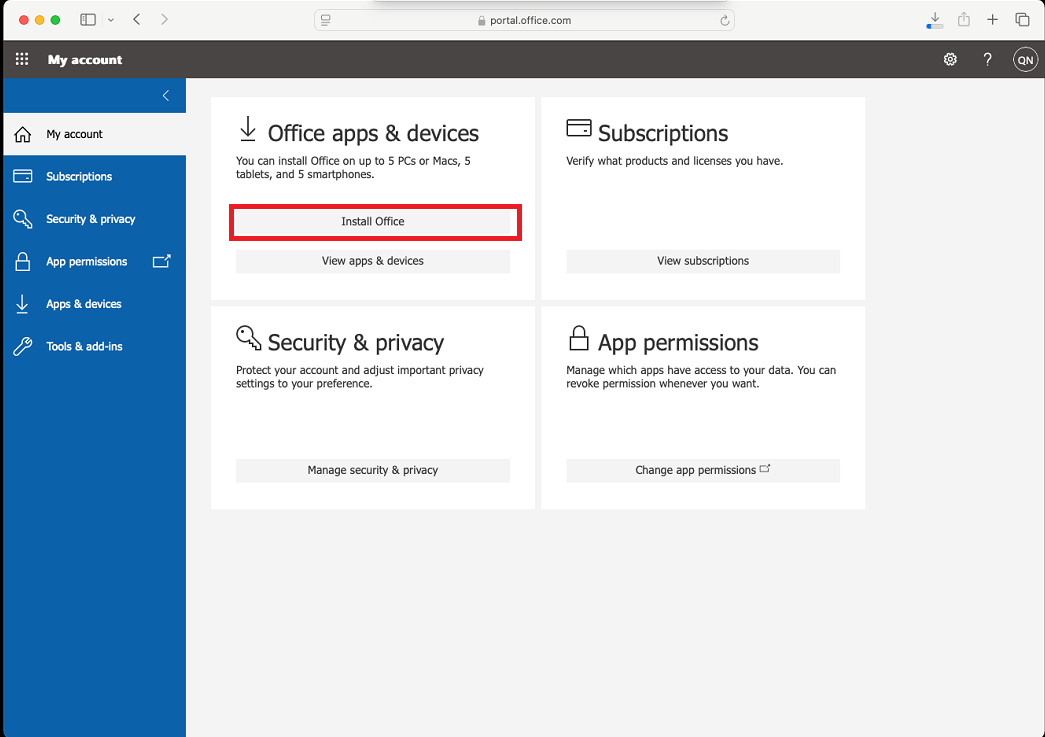Click the Install Office button
Image resolution: width=1045 pixels, height=737 pixels.
point(373,222)
